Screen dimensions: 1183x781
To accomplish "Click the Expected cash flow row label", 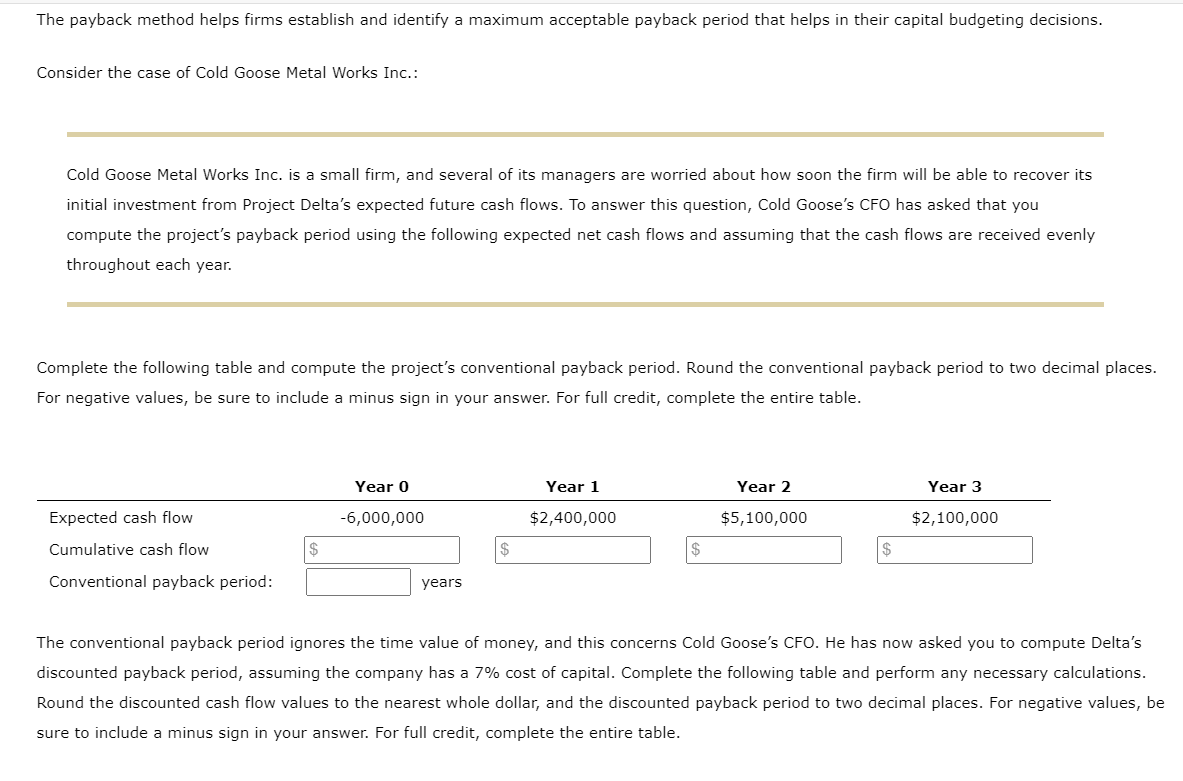I will coord(121,517).
